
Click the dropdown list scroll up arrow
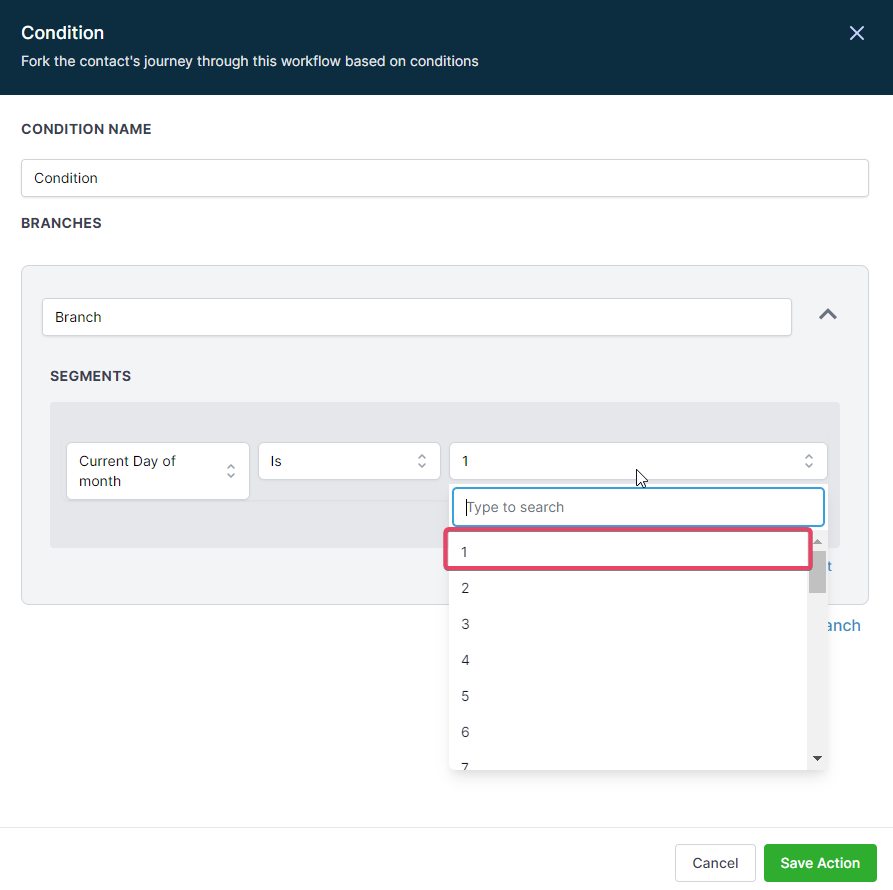(817, 541)
